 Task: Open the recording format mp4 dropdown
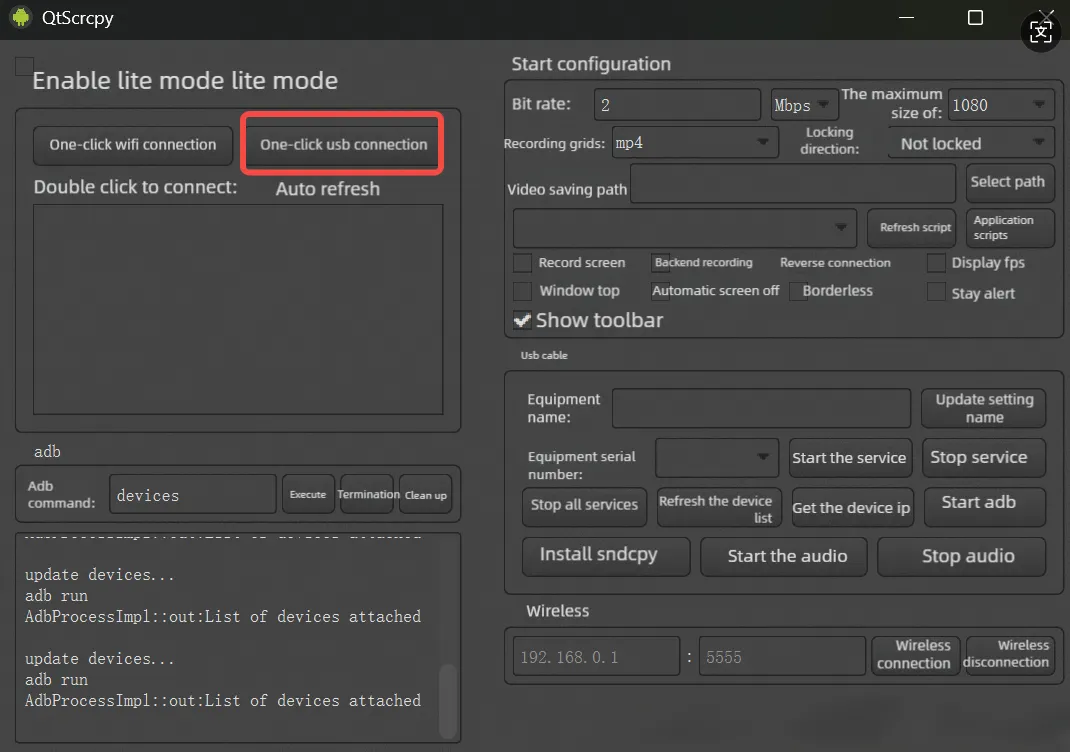[695, 143]
